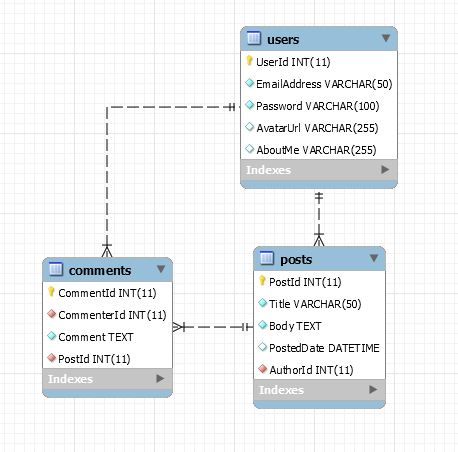Click the Title column diamond icon

tap(263, 303)
